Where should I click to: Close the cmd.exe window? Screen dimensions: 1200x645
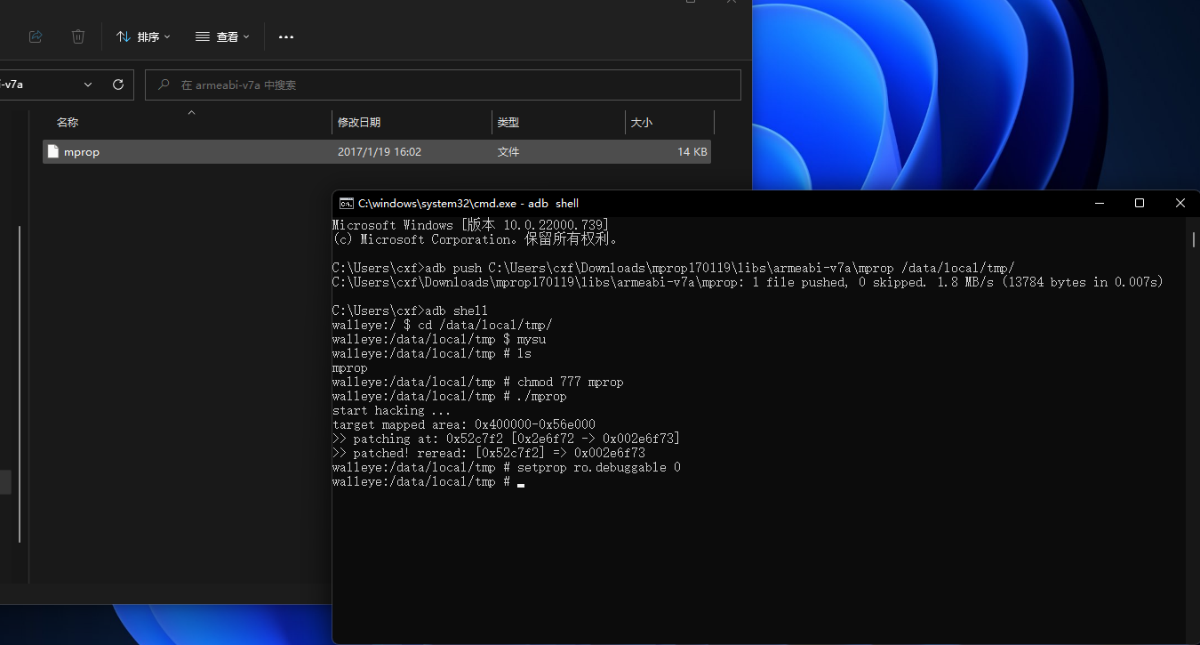[x=1180, y=203]
